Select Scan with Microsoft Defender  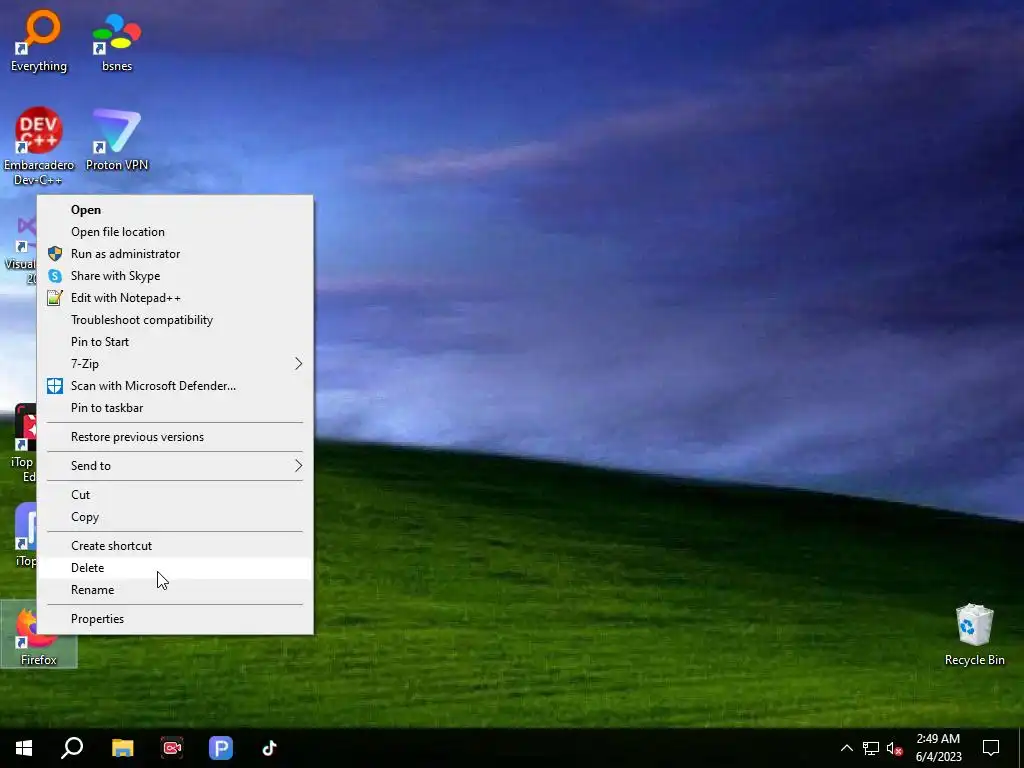[x=175, y=386]
